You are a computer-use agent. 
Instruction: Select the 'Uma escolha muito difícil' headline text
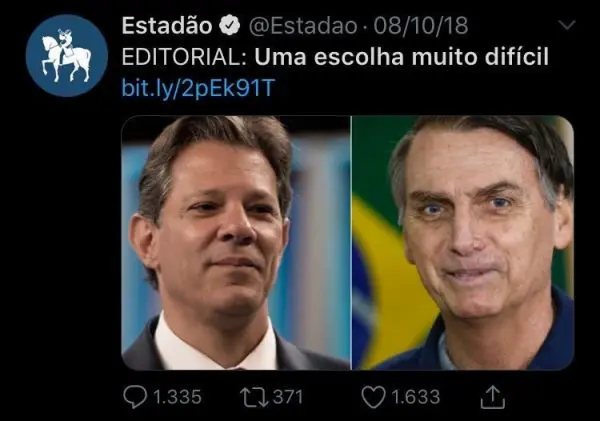tap(401, 57)
